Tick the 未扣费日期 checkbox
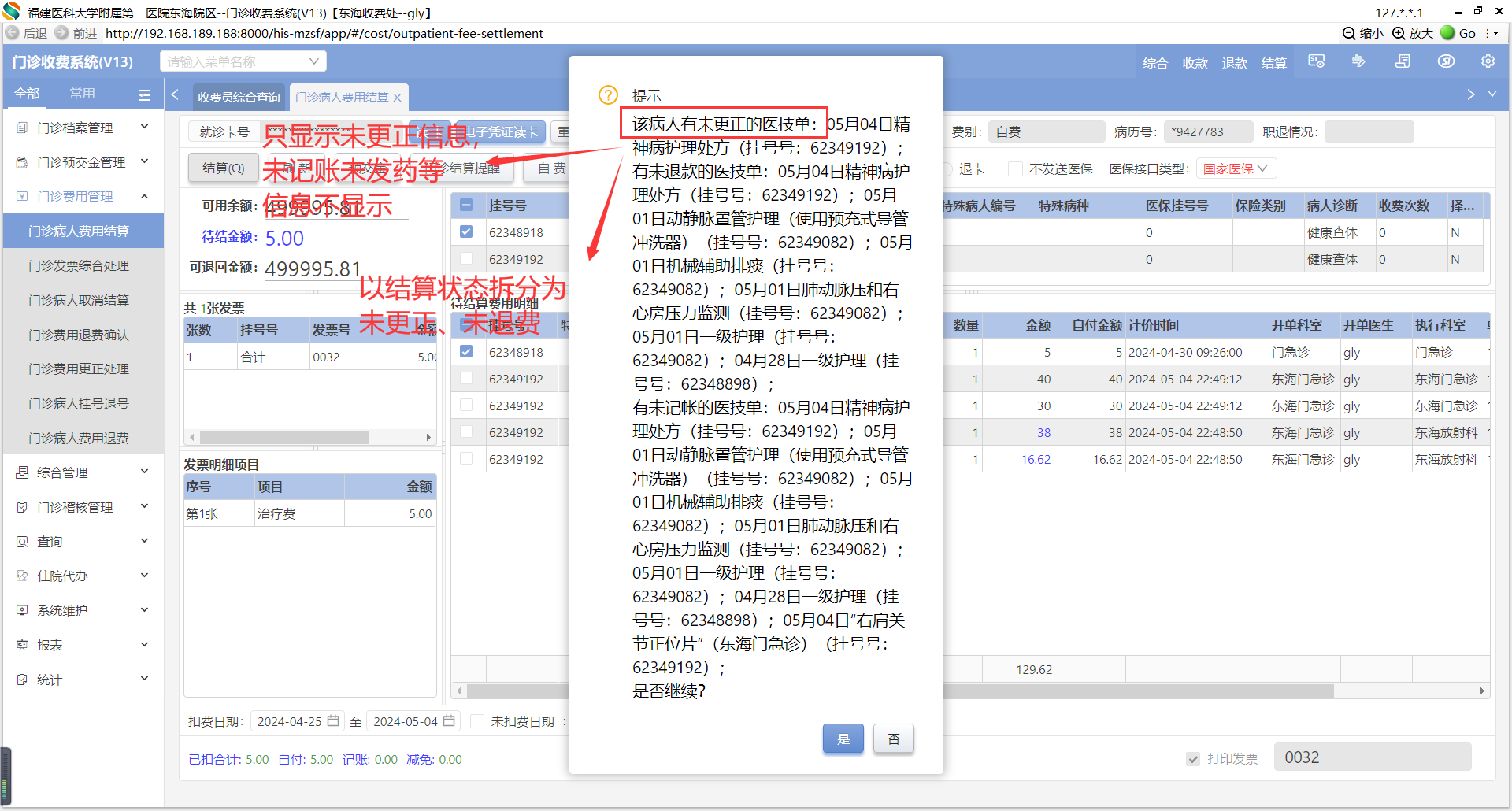 [x=477, y=721]
